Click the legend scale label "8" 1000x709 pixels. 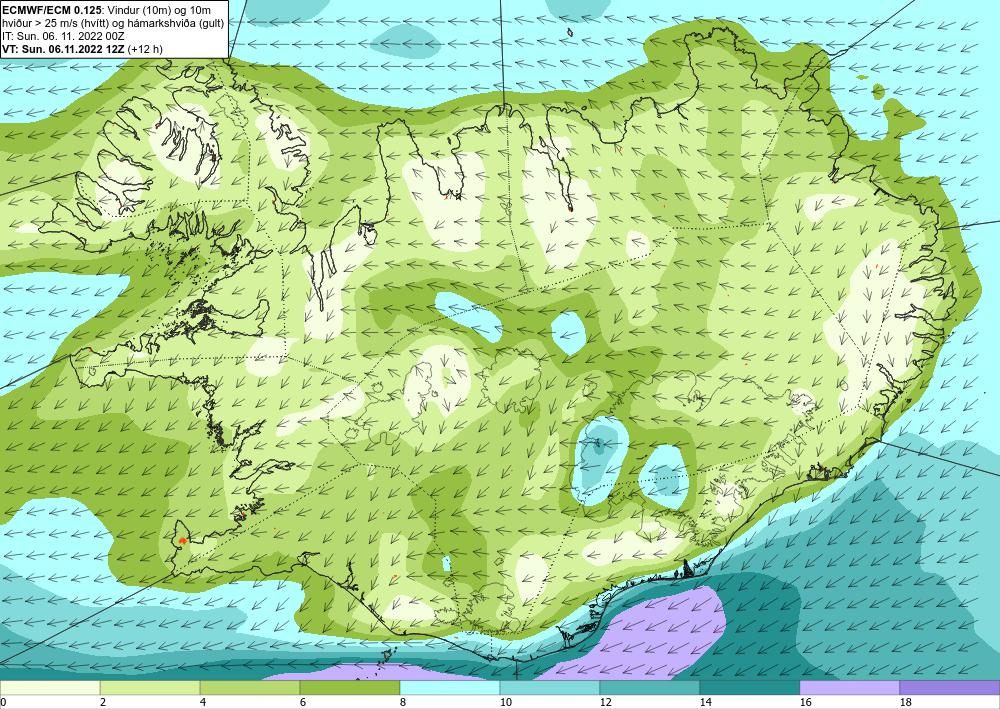pyautogui.click(x=403, y=703)
